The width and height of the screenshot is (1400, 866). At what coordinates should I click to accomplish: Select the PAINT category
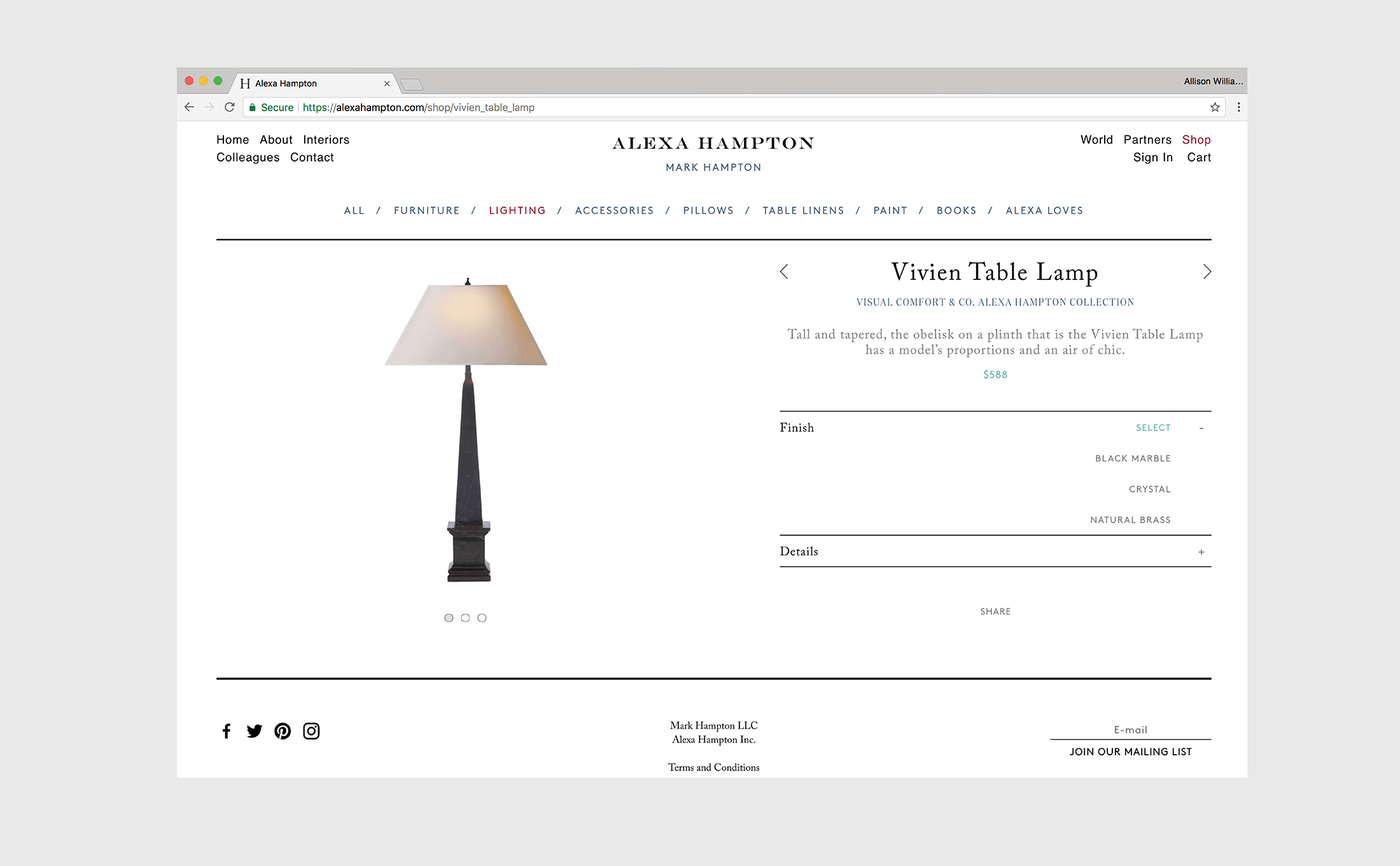tap(890, 211)
